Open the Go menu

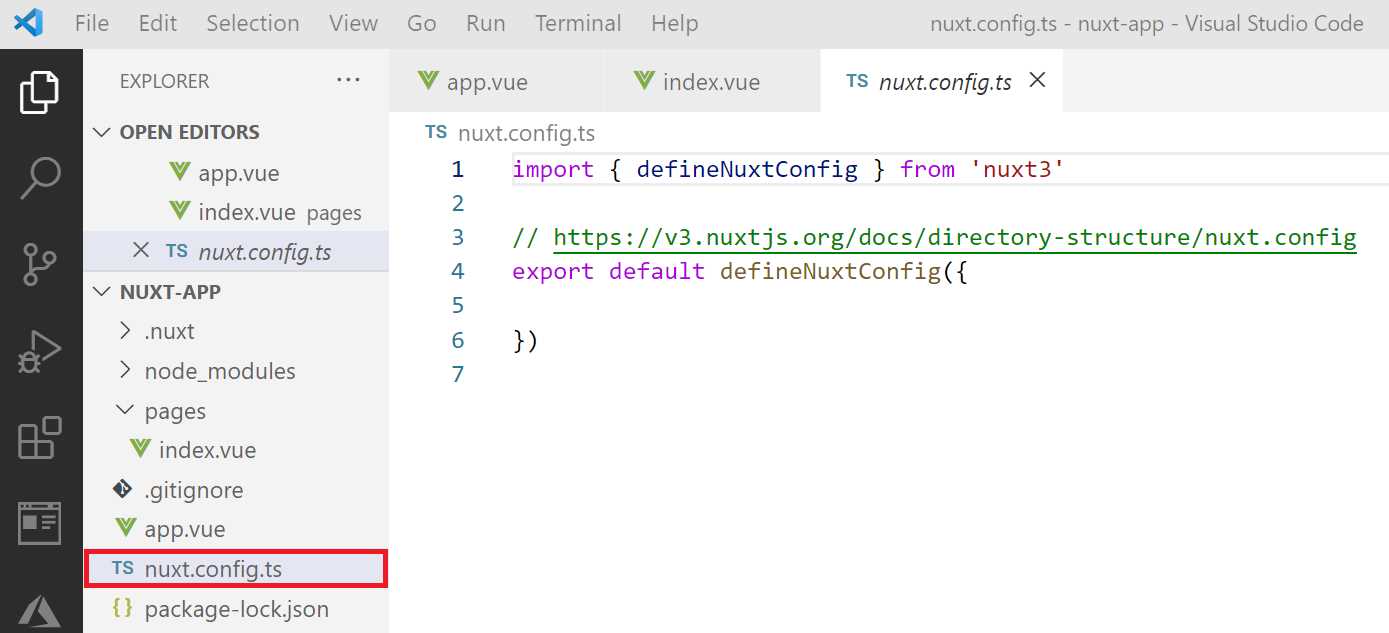(421, 22)
